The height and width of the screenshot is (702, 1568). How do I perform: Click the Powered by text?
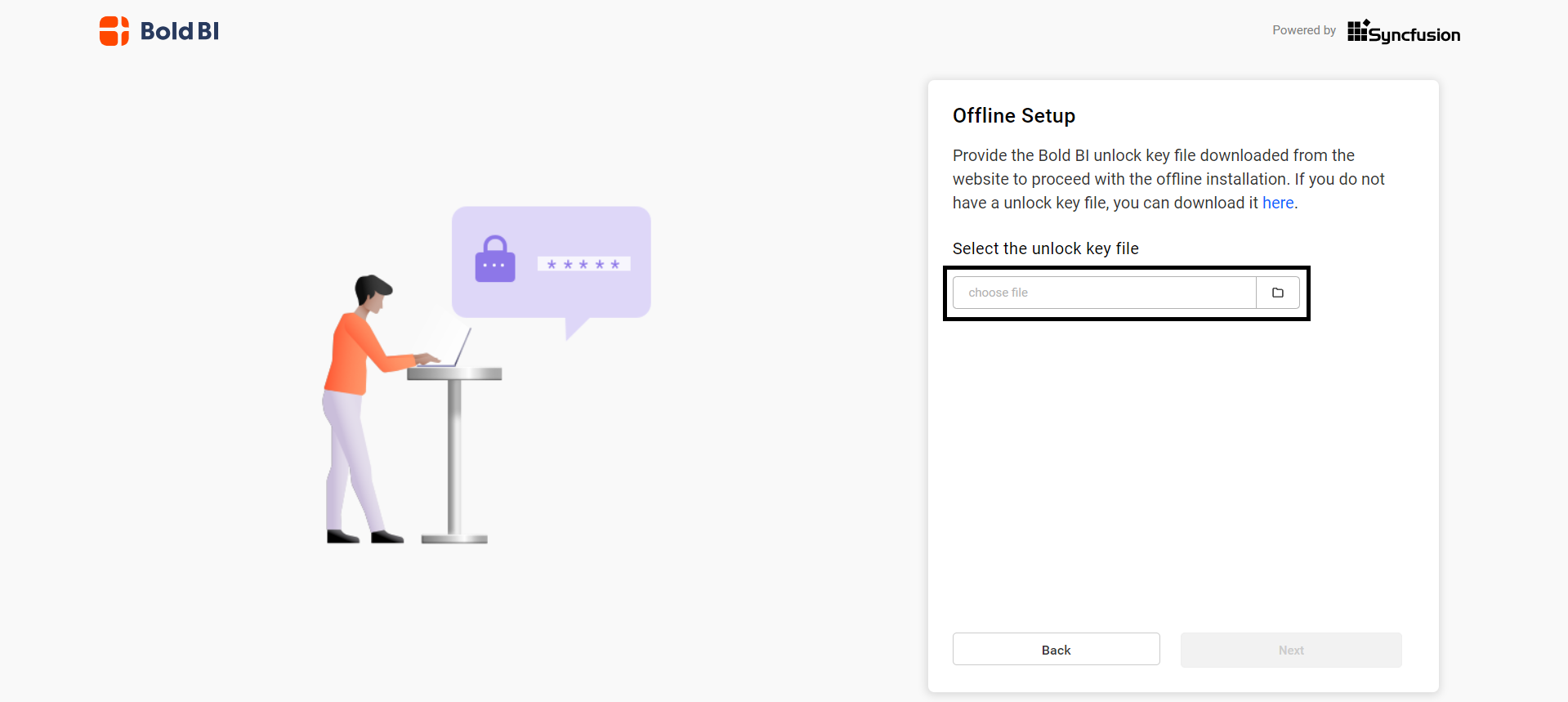coord(1303,30)
